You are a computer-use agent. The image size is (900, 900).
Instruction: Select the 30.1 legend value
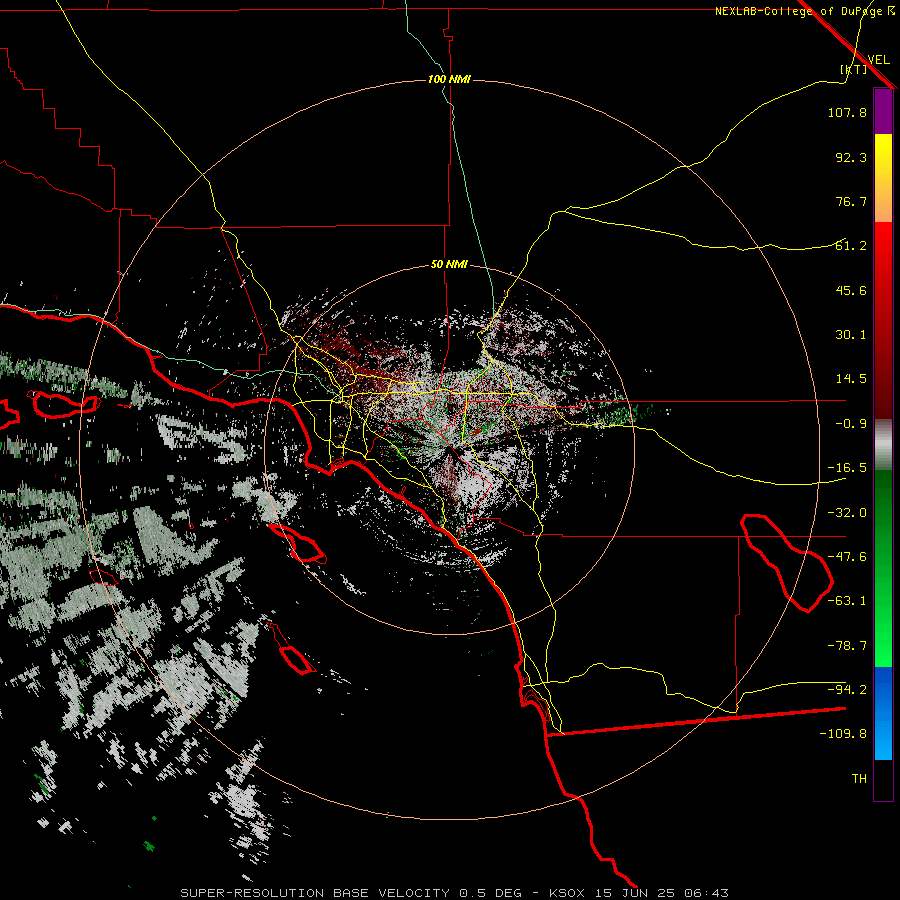(x=851, y=335)
